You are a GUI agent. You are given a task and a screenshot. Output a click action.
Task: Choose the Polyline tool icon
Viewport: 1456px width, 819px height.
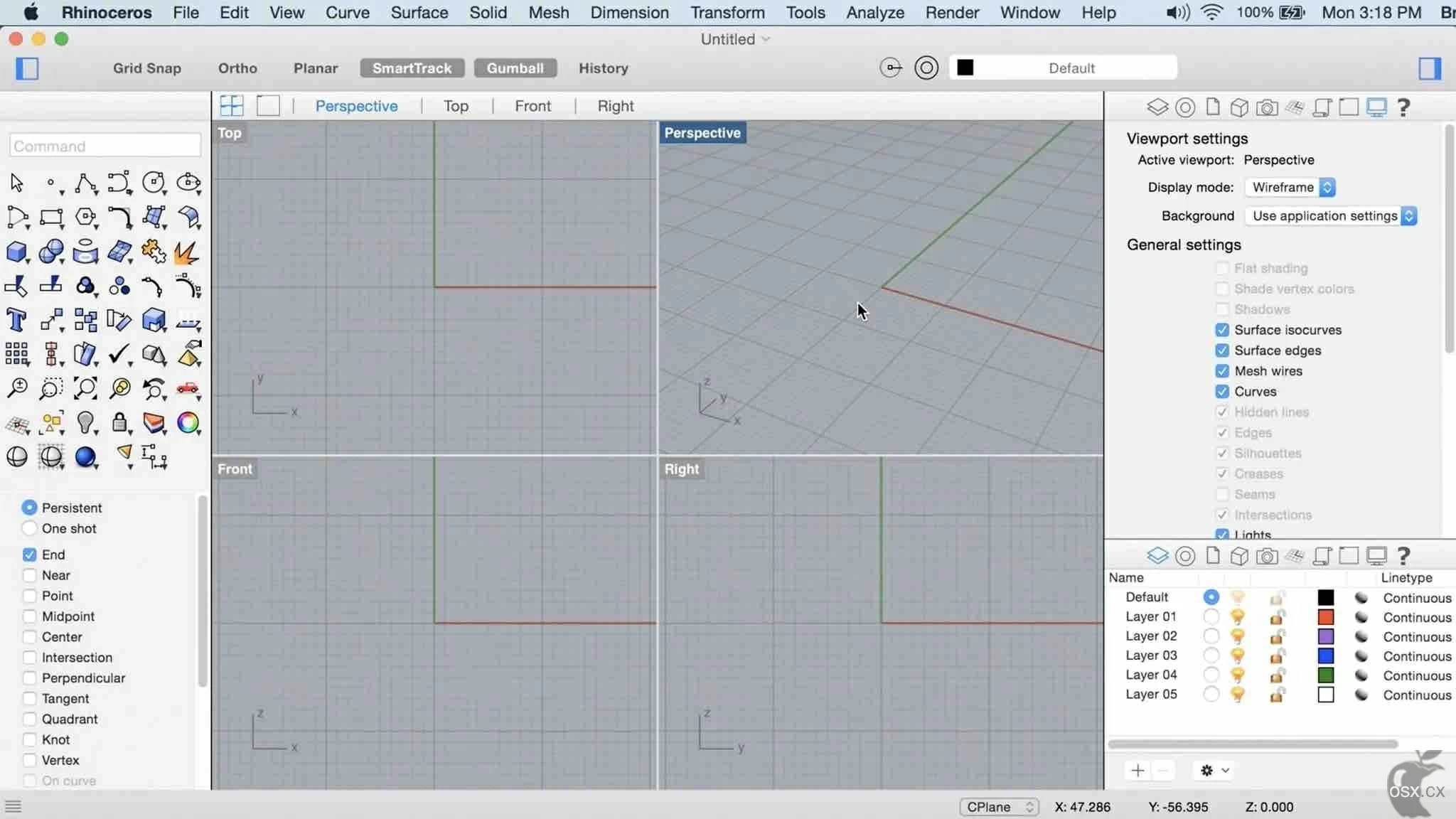click(x=85, y=183)
